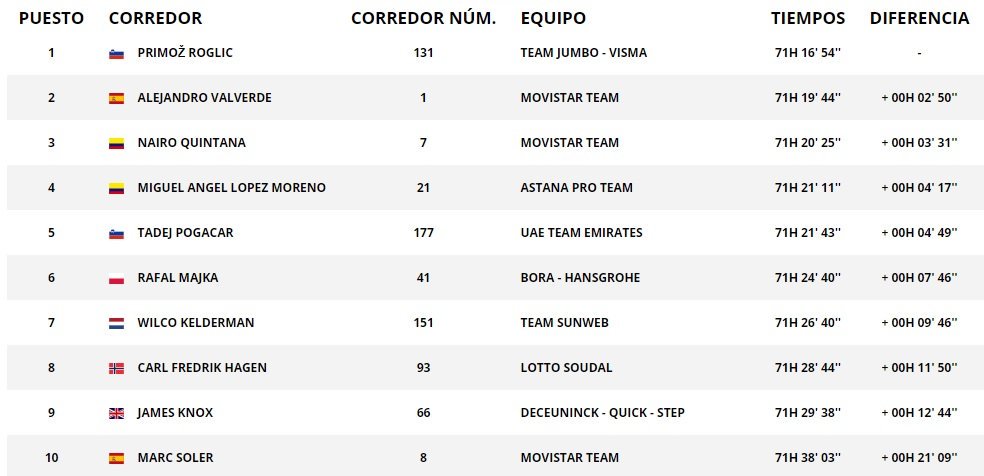Click Spanish flag beside Alejandro Valverde

[116, 98]
